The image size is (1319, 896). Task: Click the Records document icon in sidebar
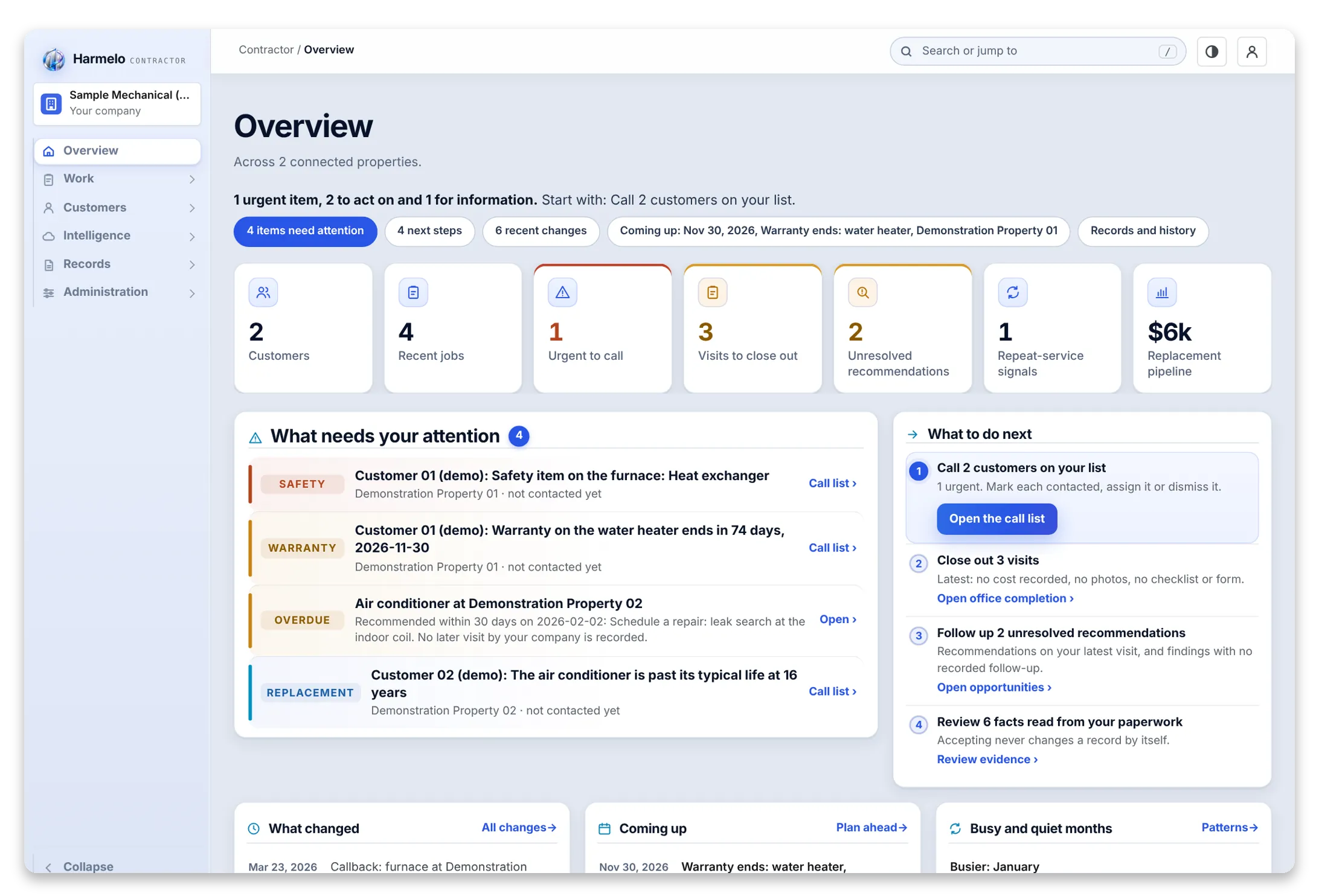click(49, 264)
